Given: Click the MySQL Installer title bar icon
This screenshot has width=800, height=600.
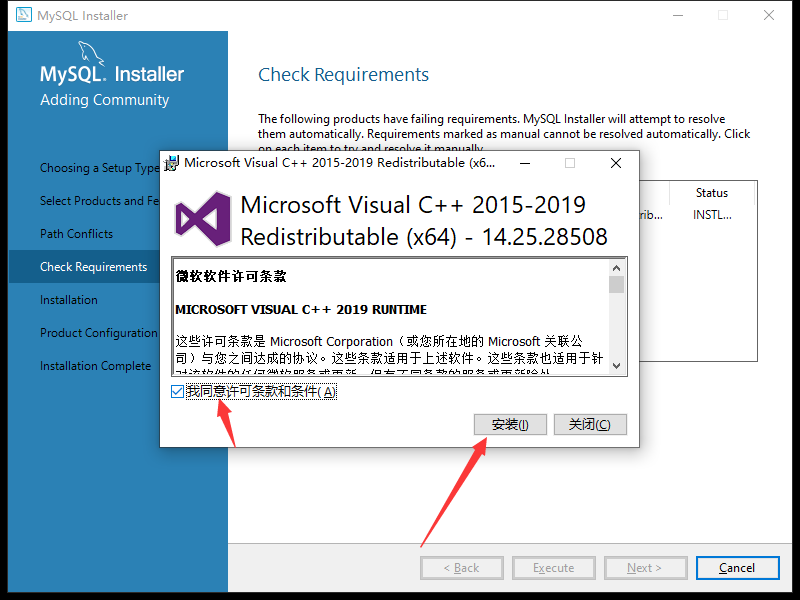Looking at the screenshot, I should coord(23,15).
